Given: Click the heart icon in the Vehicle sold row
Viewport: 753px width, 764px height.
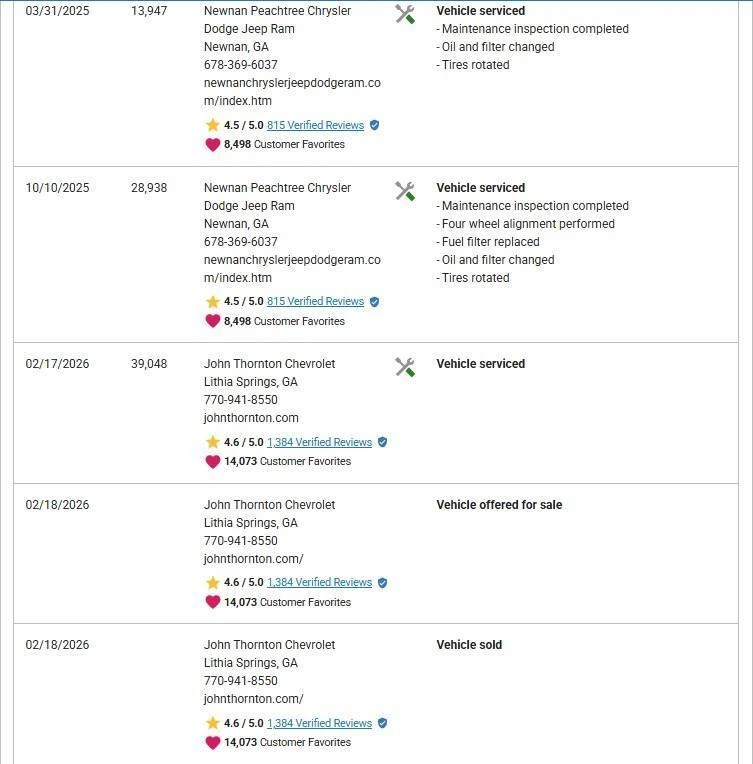Looking at the screenshot, I should [x=212, y=742].
